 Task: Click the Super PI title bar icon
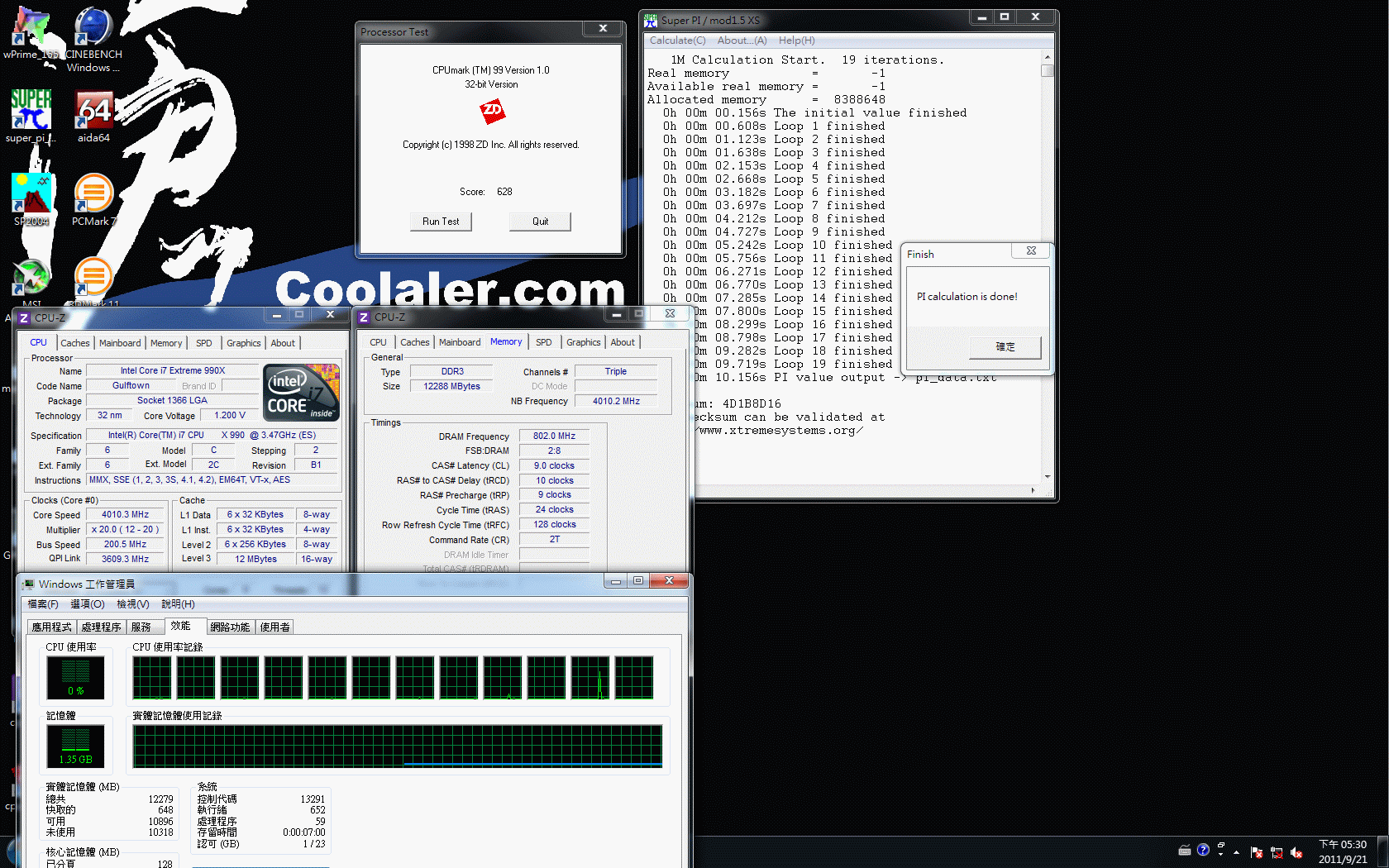[x=651, y=20]
